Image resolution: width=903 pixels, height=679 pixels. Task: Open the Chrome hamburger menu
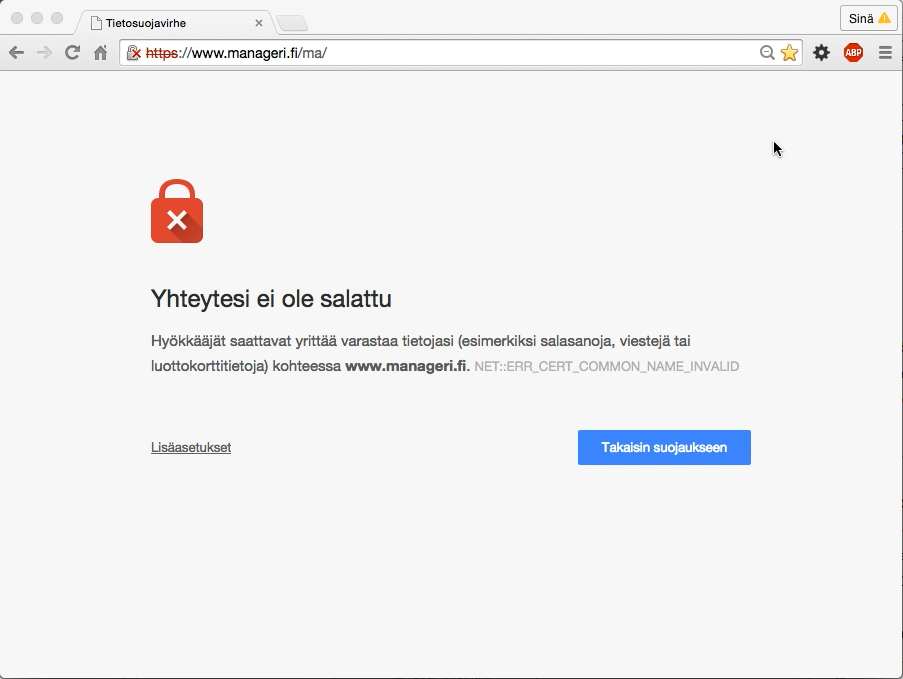[885, 53]
